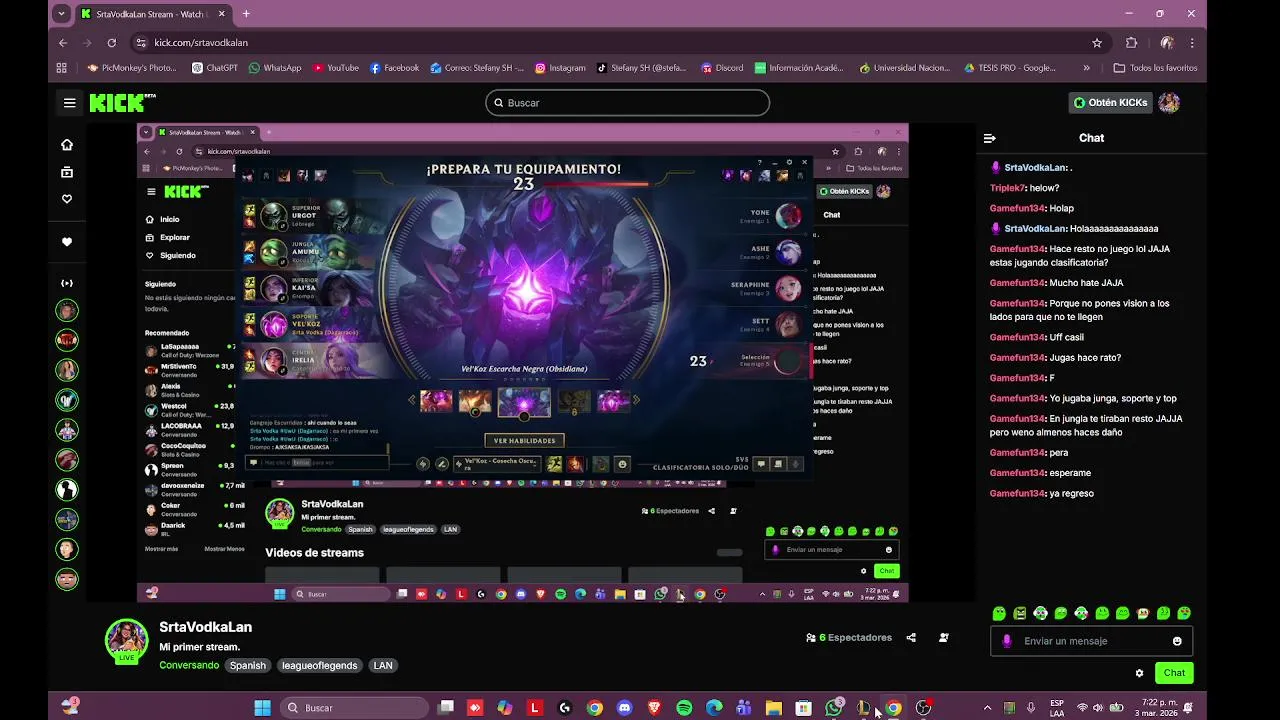The width and height of the screenshot is (1280, 720).
Task: Open the ChatGPT bookmark
Action: click(x=215, y=68)
